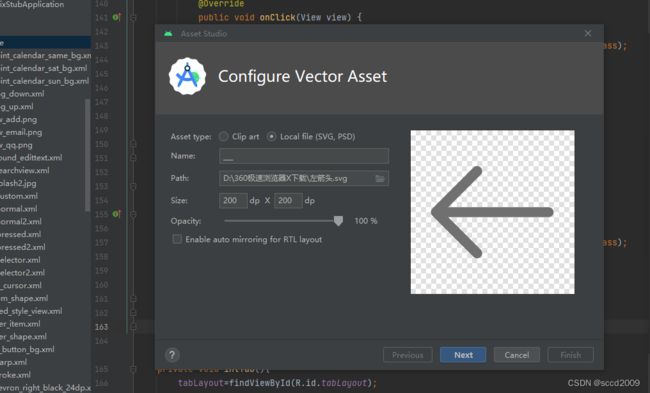The height and width of the screenshot is (393, 650).
Task: Select ressed.xml in project tree
Action: 21,234
